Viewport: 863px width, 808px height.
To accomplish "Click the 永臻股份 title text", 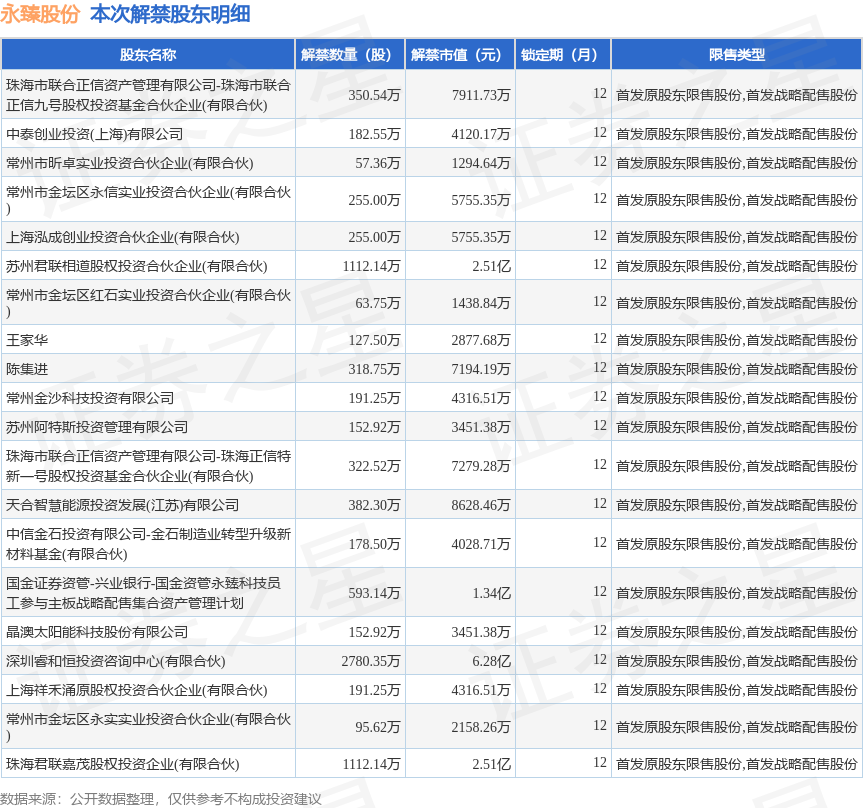I will 40,14.
